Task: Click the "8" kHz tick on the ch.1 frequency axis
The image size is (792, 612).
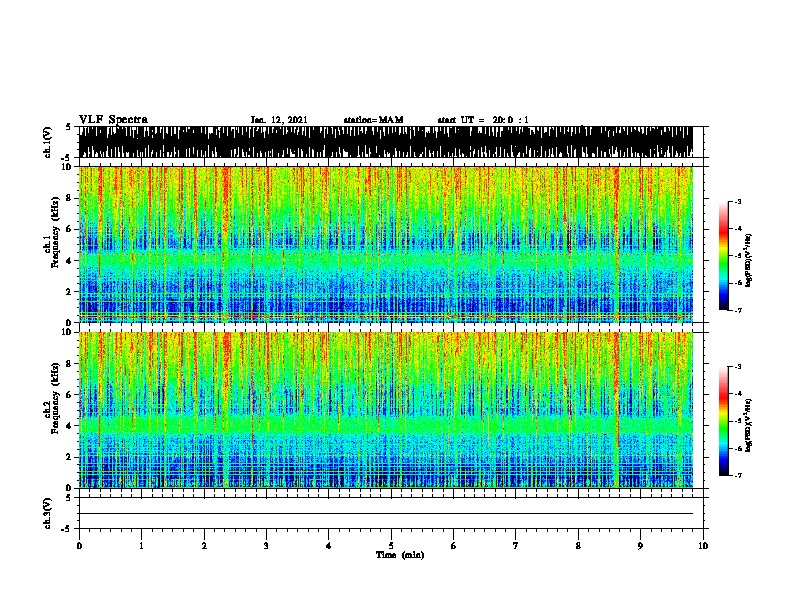Action: click(70, 198)
